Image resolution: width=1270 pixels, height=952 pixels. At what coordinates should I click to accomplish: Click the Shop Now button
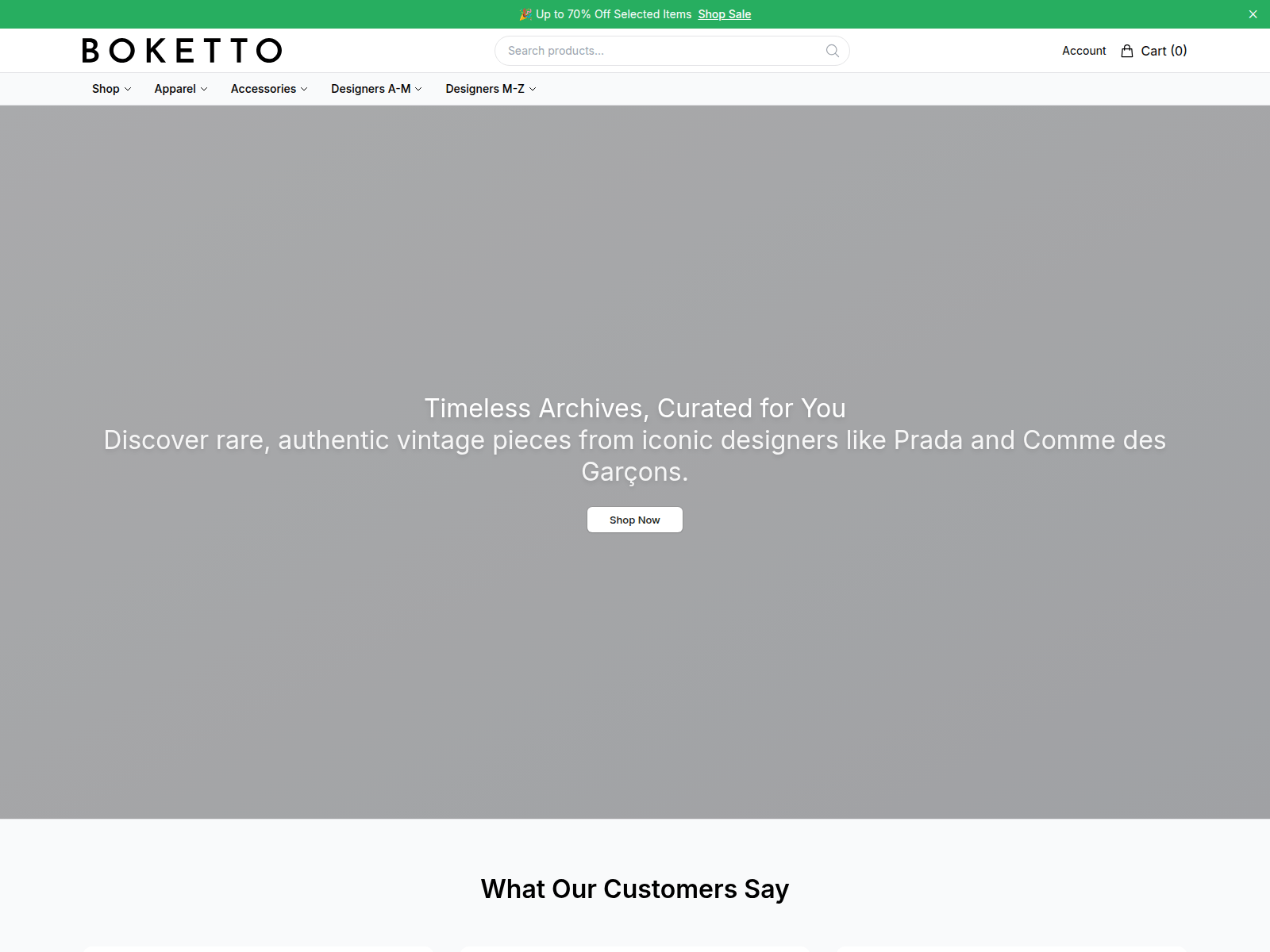(635, 520)
